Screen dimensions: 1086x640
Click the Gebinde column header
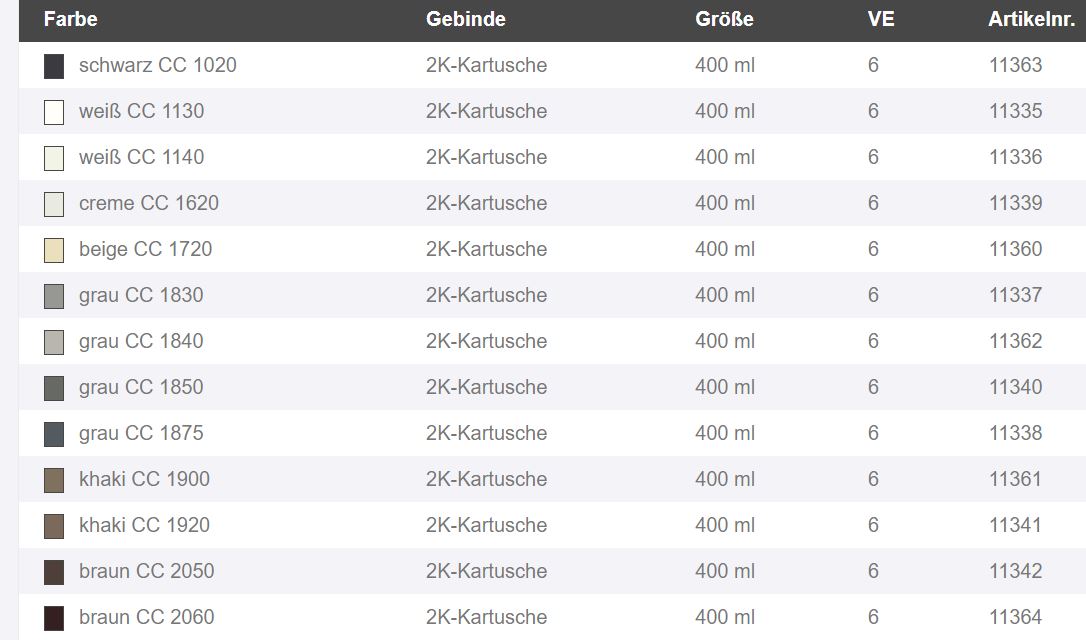(465, 19)
